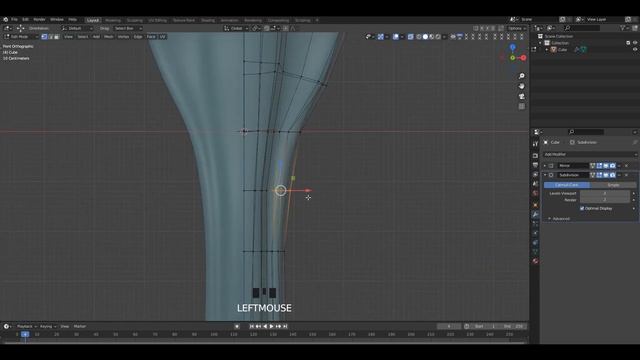Open the Window menu
640x360 pixels.
(57, 20)
